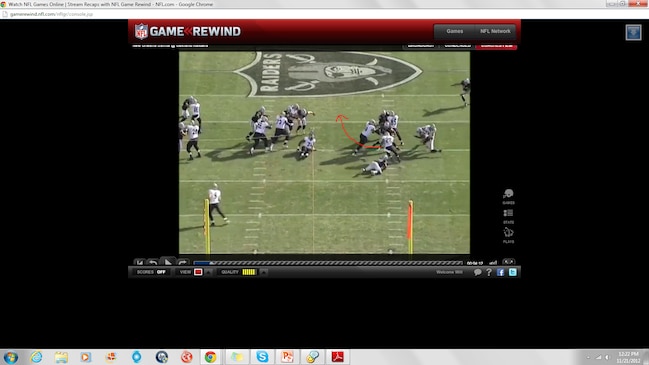The image size is (649, 365).
Task: Open the Games menu tab
Action: point(454,31)
